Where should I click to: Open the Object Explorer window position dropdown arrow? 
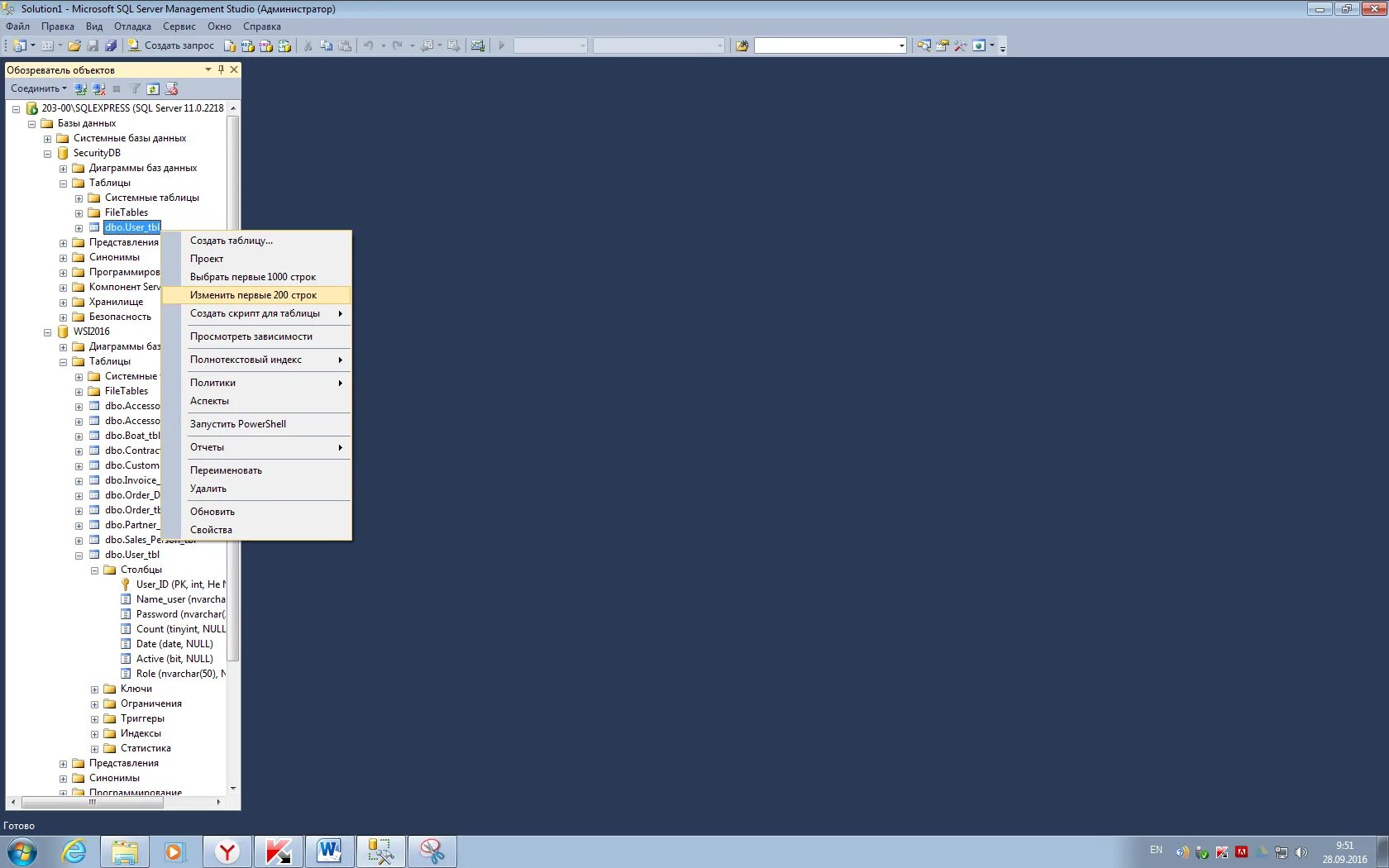point(208,69)
